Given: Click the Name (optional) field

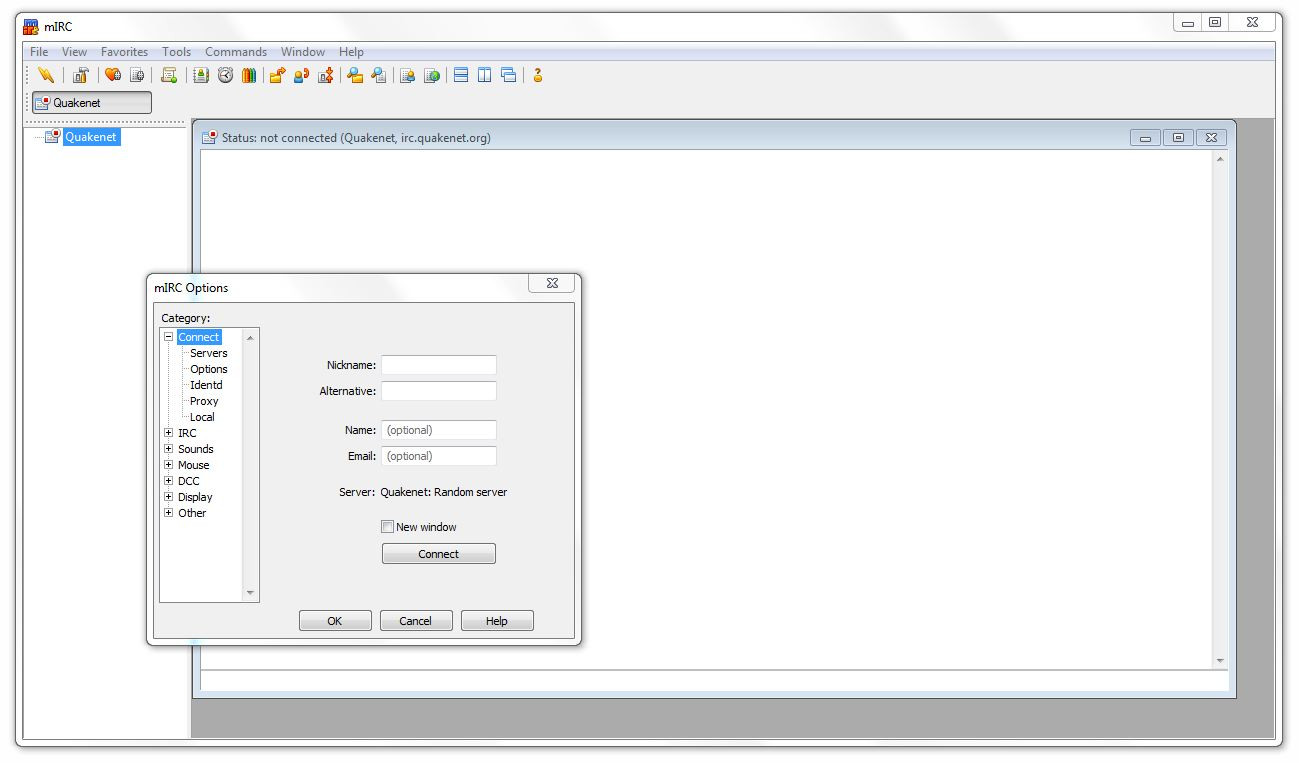Looking at the screenshot, I should click(x=439, y=430).
